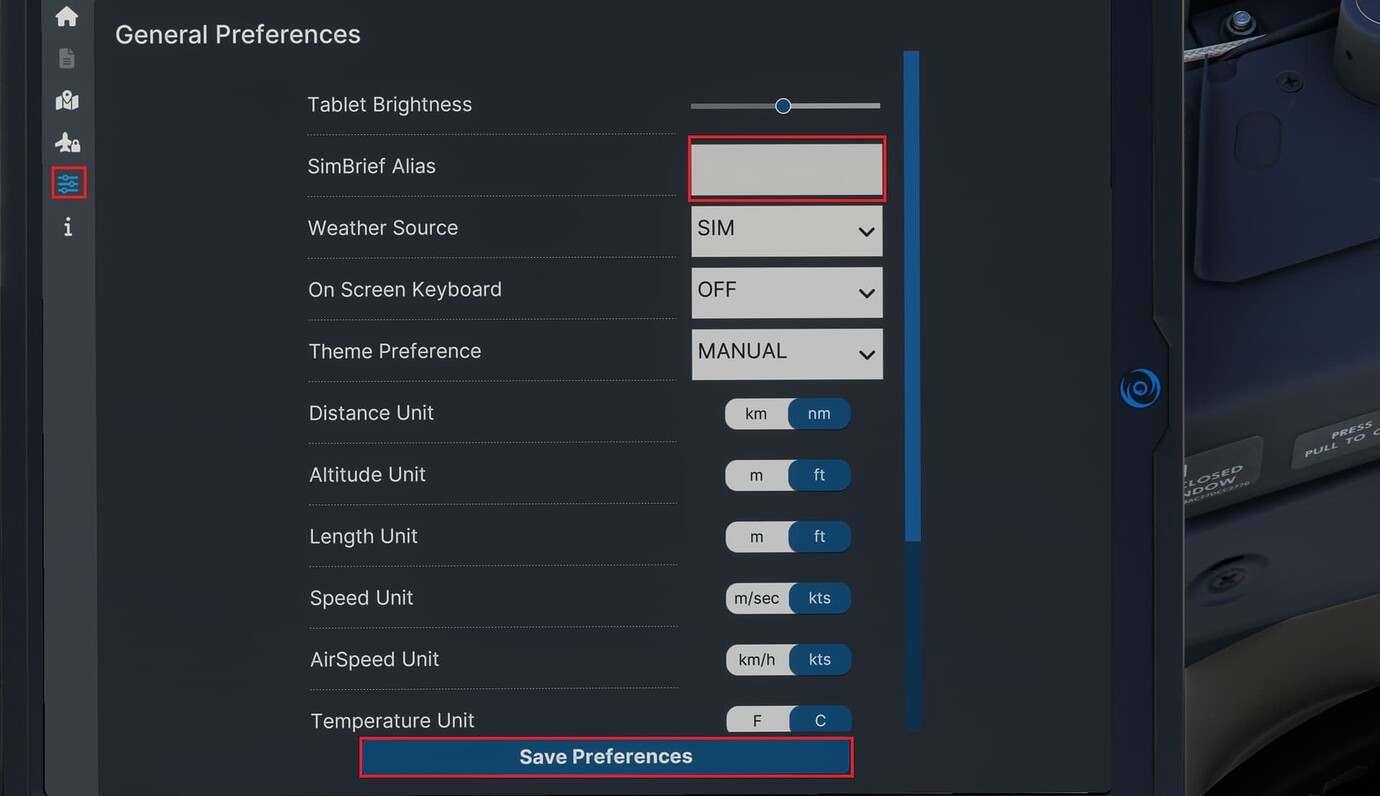Image resolution: width=1380 pixels, height=796 pixels.
Task: Open the Home page icon
Action: [67, 16]
